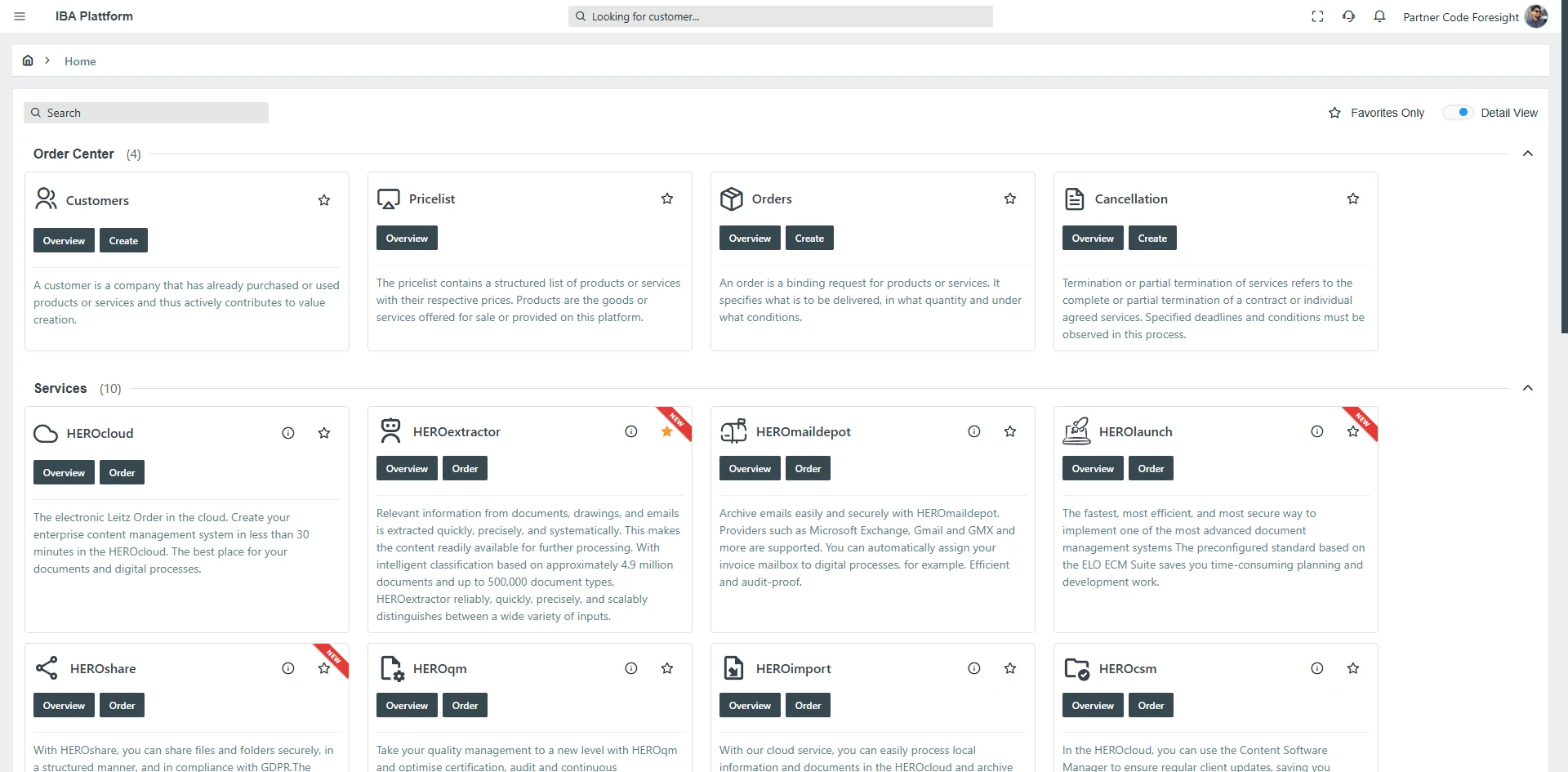Click the HEROshare share icon
1568x772 pixels.
[x=47, y=667]
